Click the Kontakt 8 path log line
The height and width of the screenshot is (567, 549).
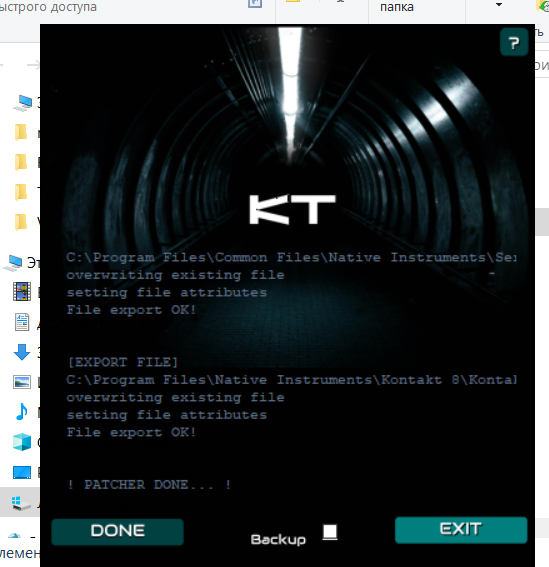291,380
